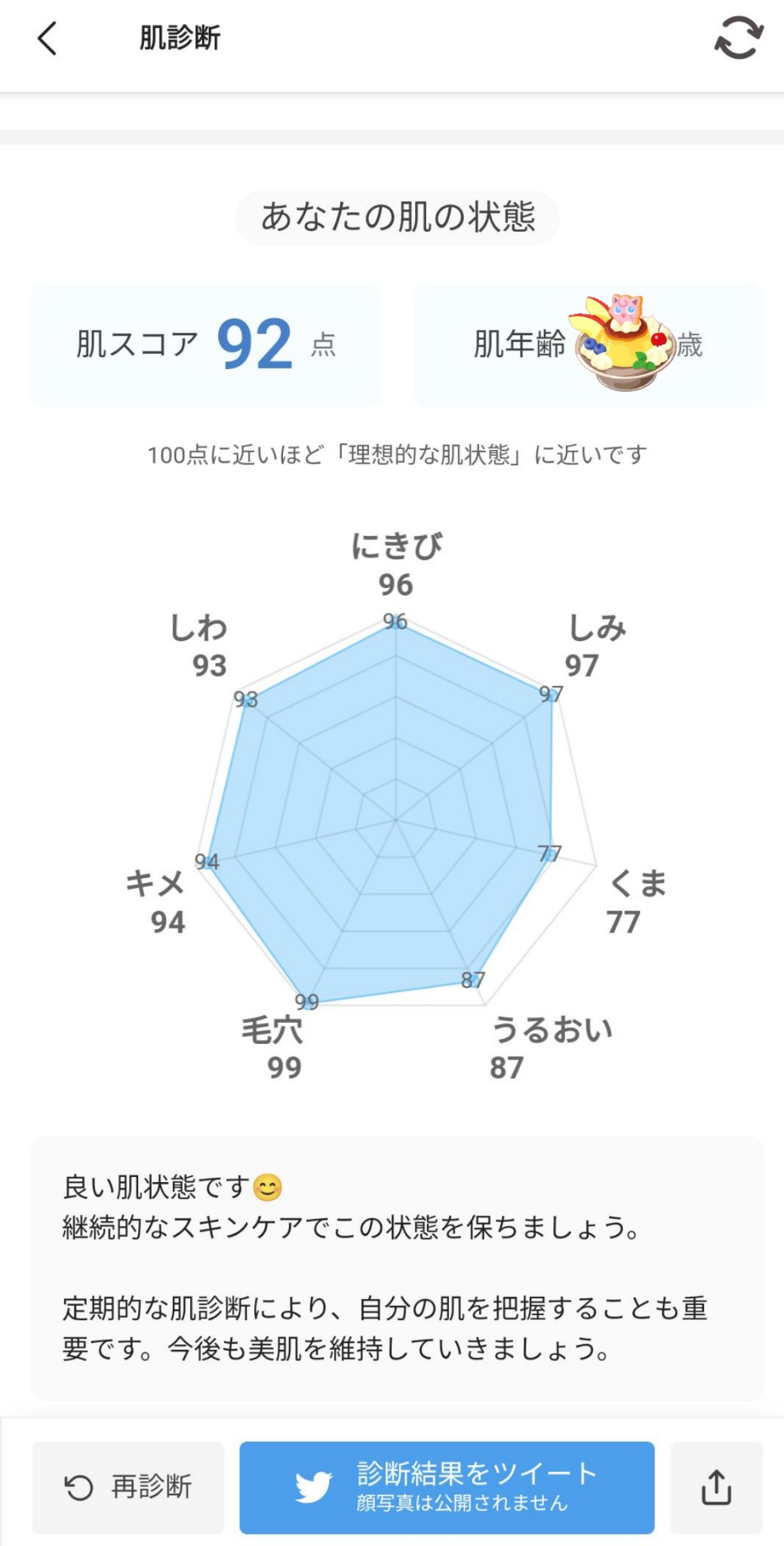The image size is (784, 1546).
Task: Click the pudding sticker icon
Action: (625, 342)
